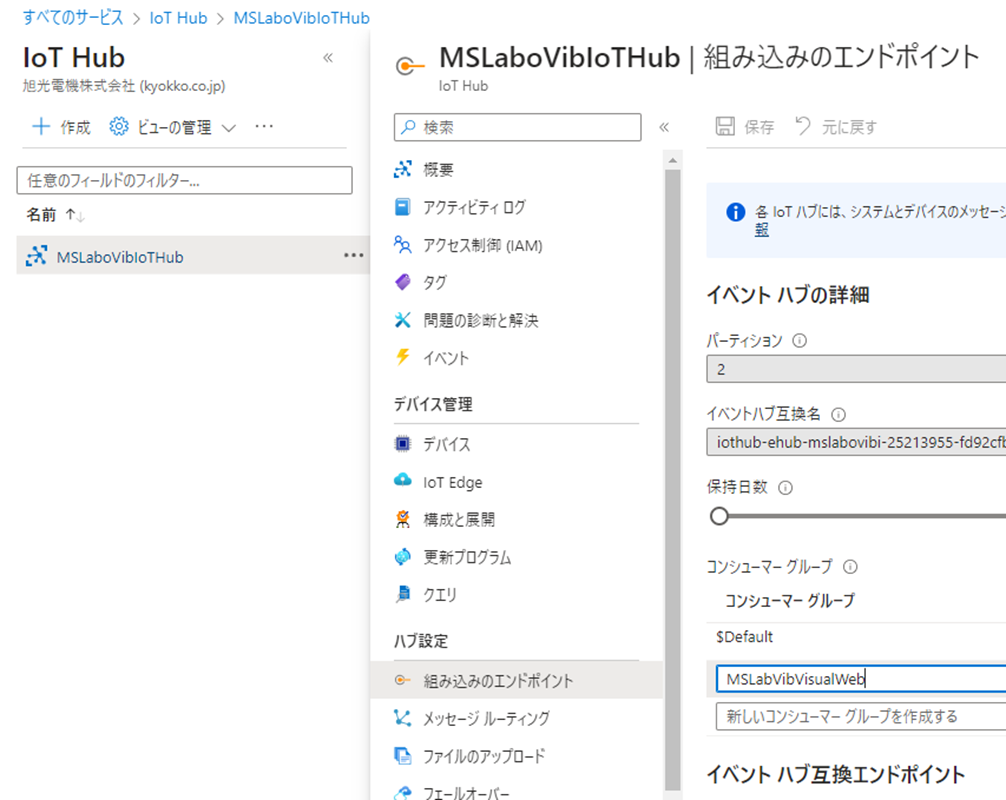Collapse the IoT Hub list panel
Viewport: 1006px width, 800px height.
pyautogui.click(x=328, y=58)
